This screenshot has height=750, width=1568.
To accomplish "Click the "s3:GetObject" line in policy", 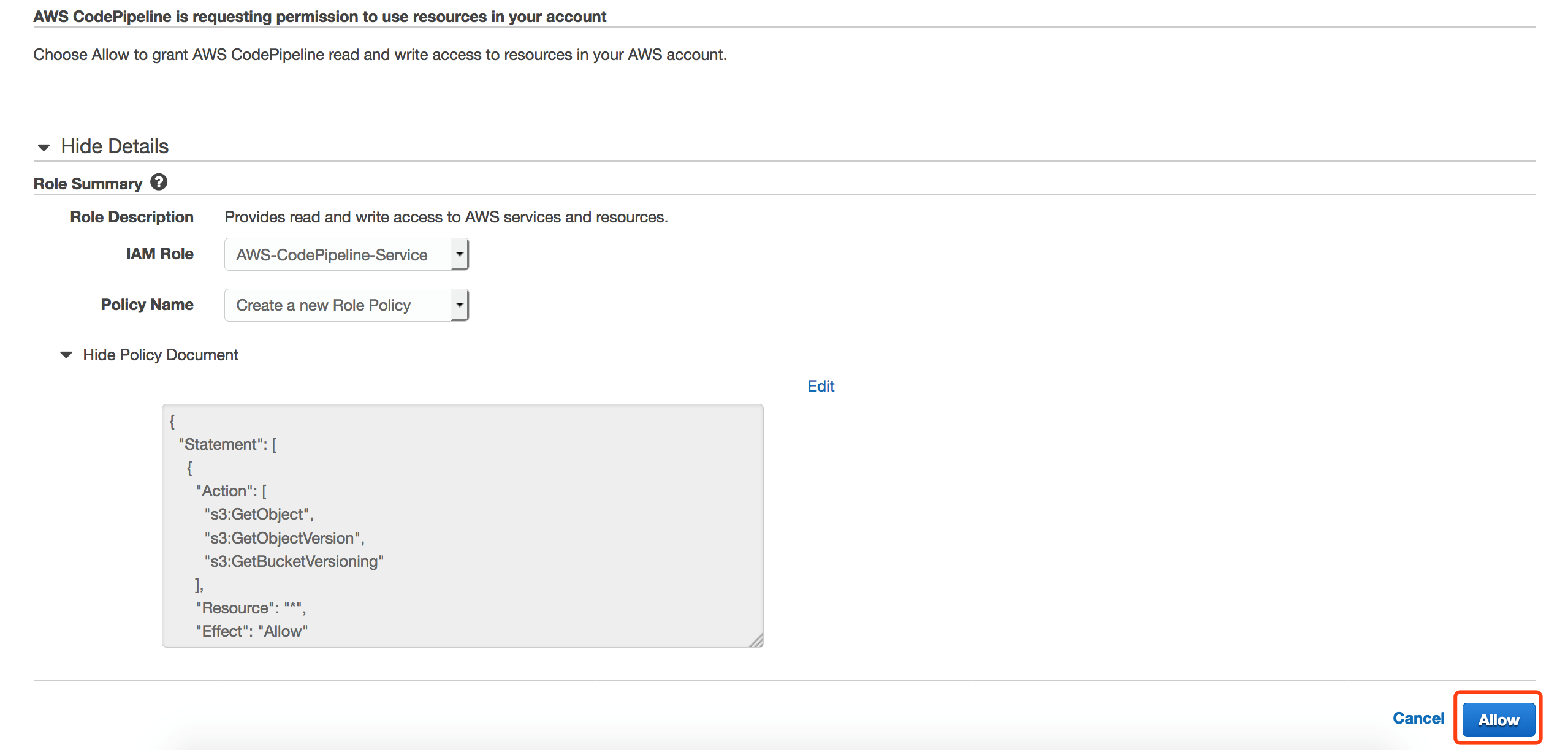I will 259,514.
